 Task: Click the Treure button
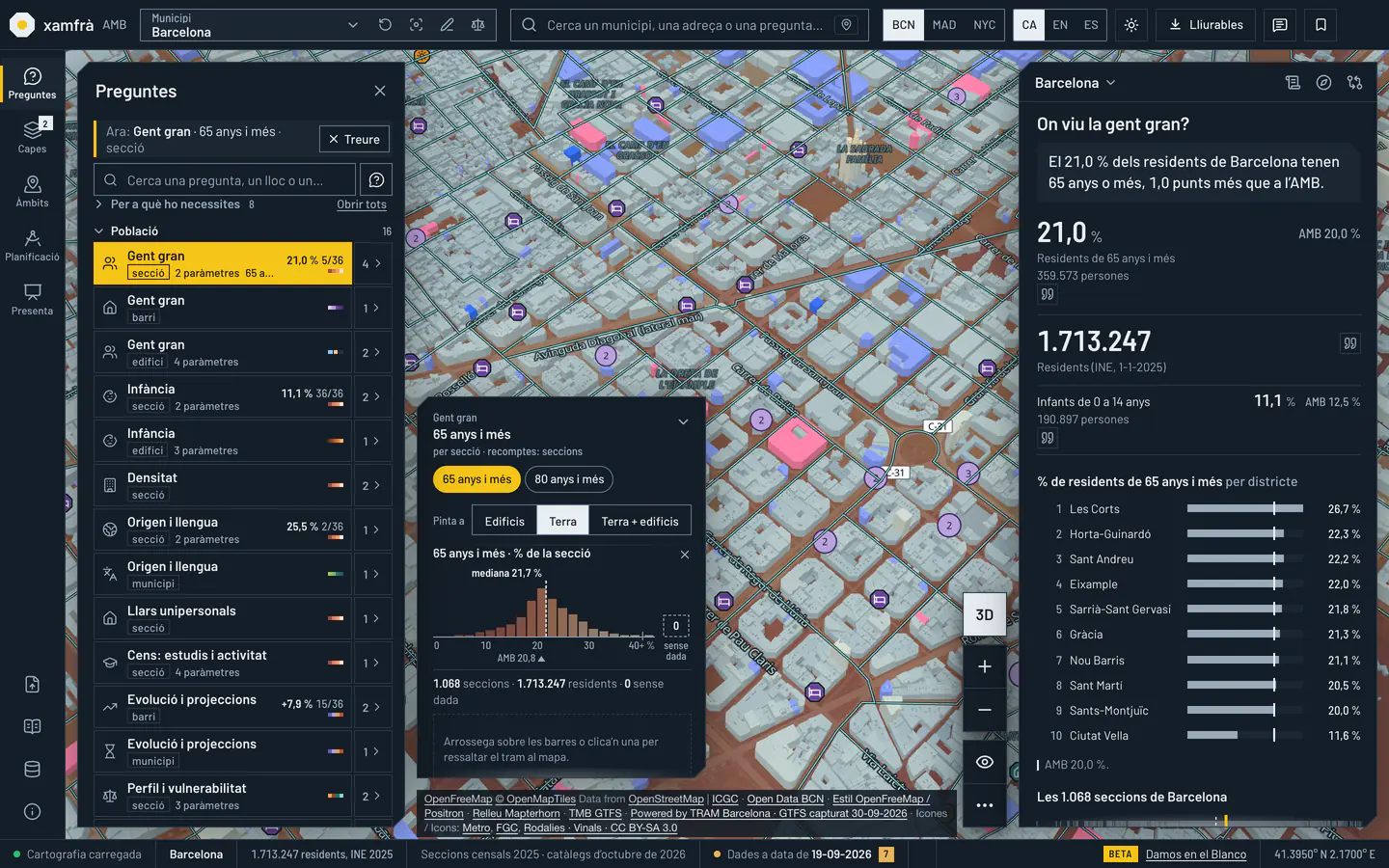[x=355, y=140]
